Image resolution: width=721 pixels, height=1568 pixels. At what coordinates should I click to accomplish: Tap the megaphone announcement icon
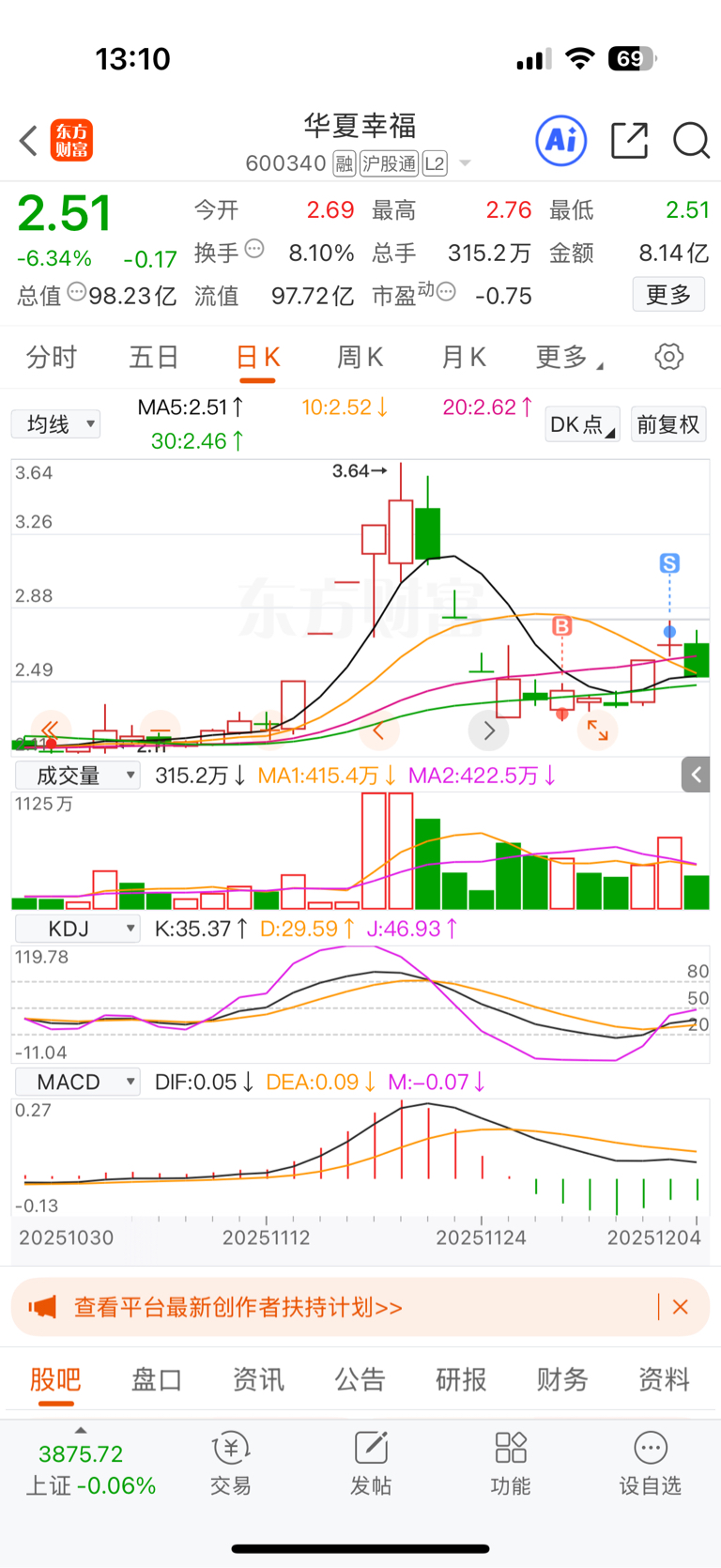click(43, 1307)
